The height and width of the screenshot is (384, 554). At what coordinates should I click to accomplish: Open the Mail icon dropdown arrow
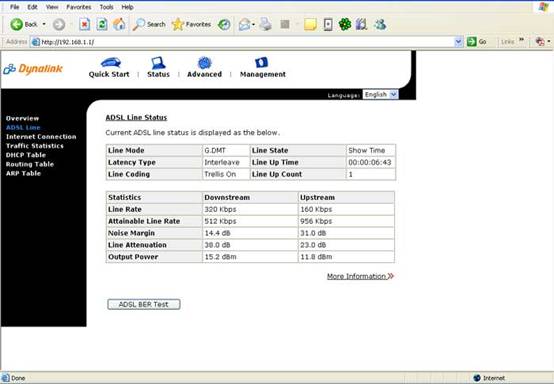click(253, 24)
